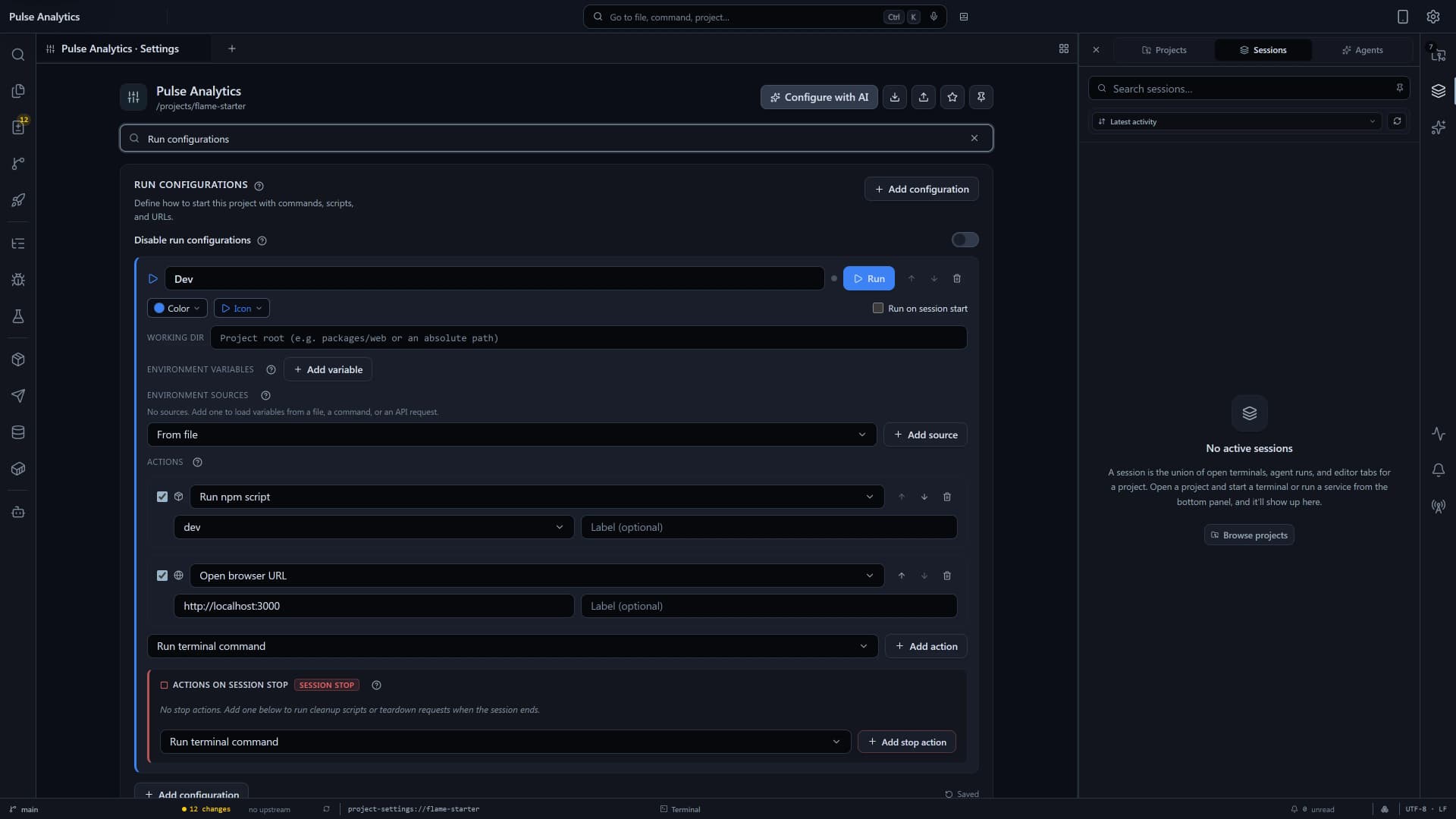Open the dev script selector dropdown

[x=374, y=527]
